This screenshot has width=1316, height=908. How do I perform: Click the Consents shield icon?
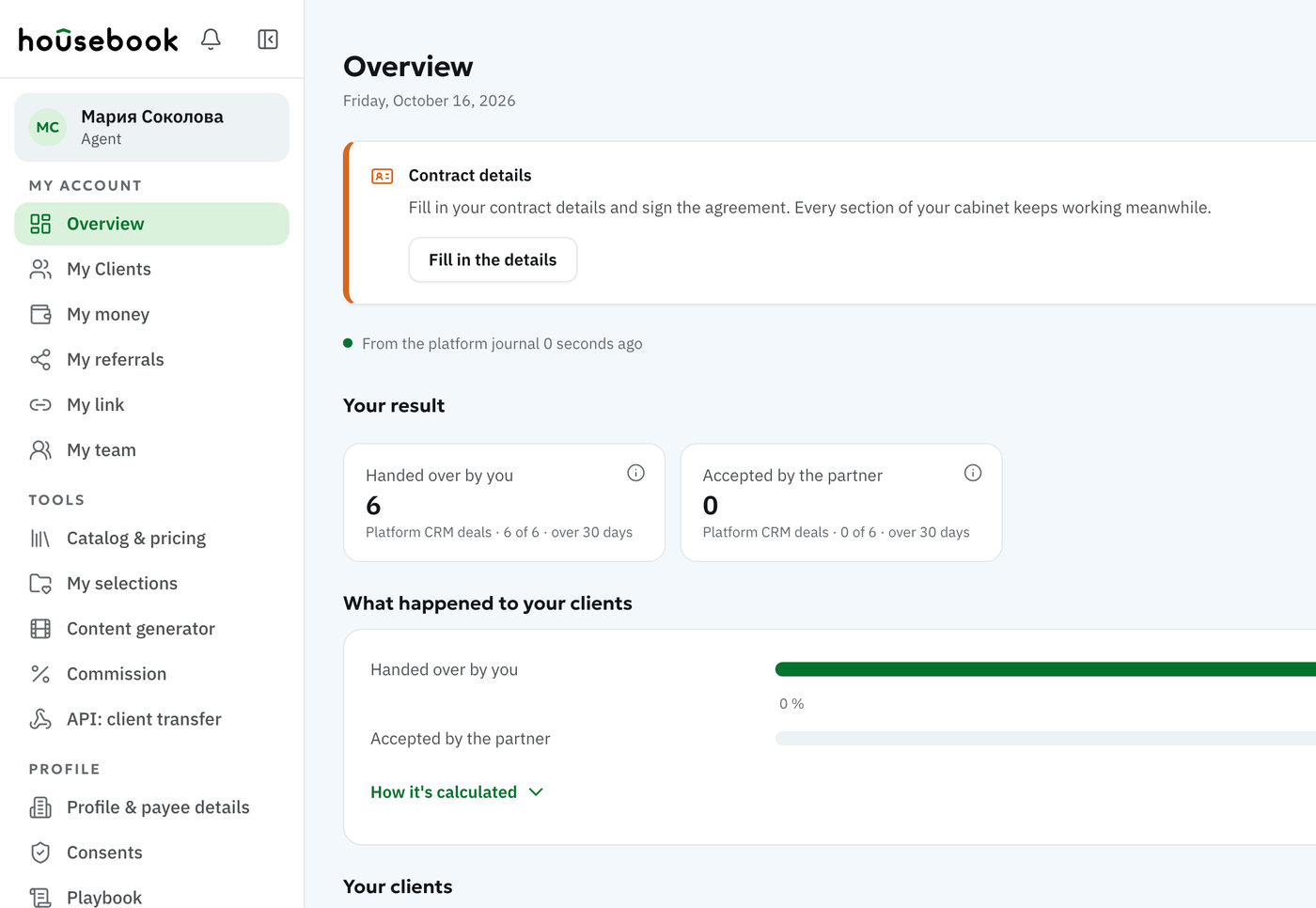point(40,852)
